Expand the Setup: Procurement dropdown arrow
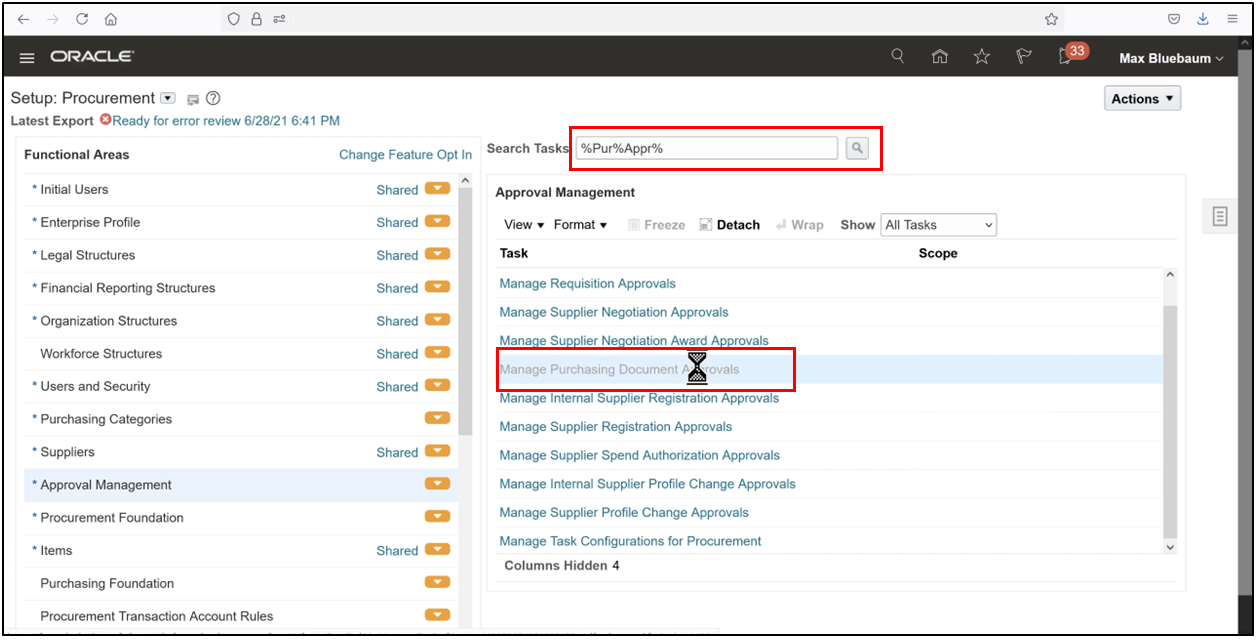This screenshot has width=1256, height=640. point(167,97)
